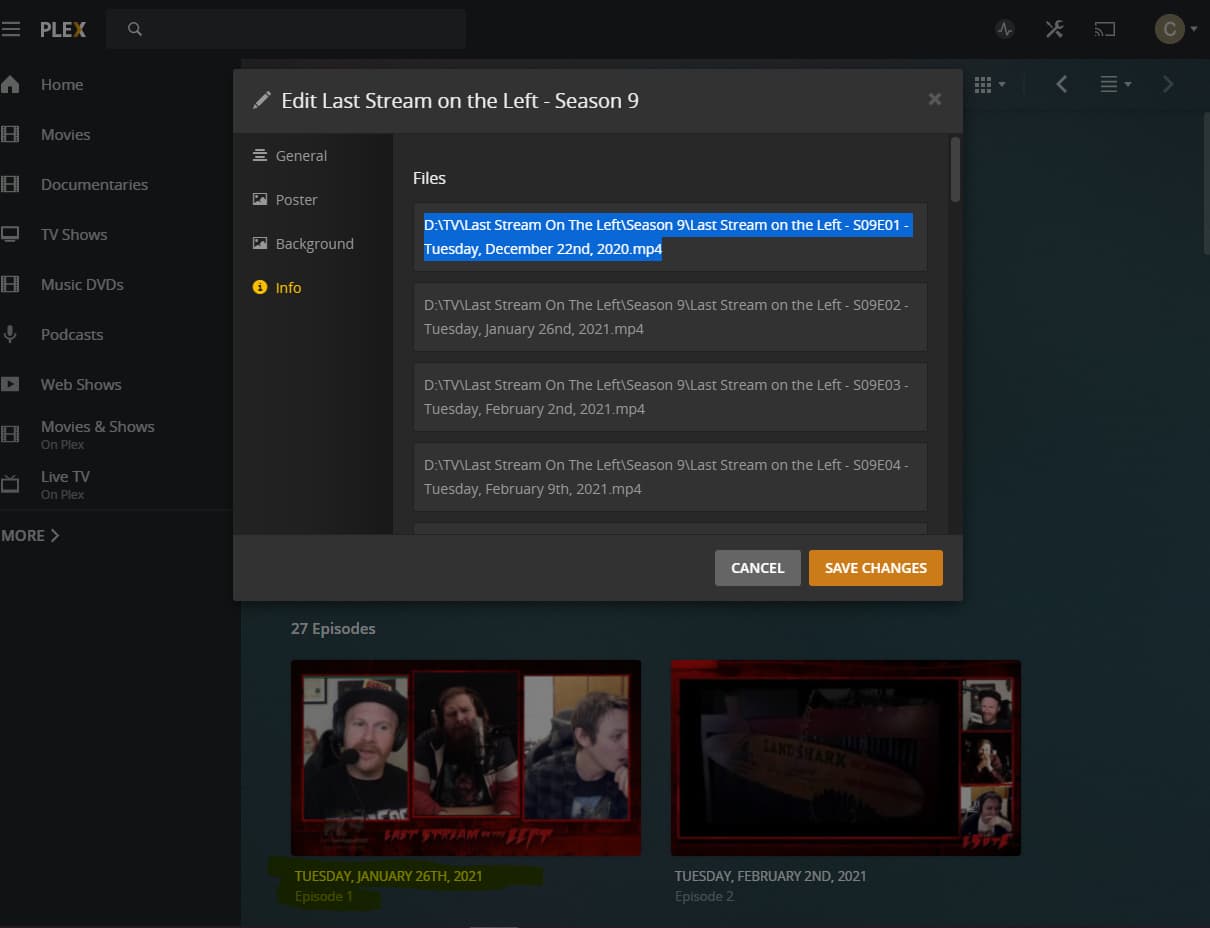Click the Cancel button
The image size is (1210, 928).
[x=757, y=568]
